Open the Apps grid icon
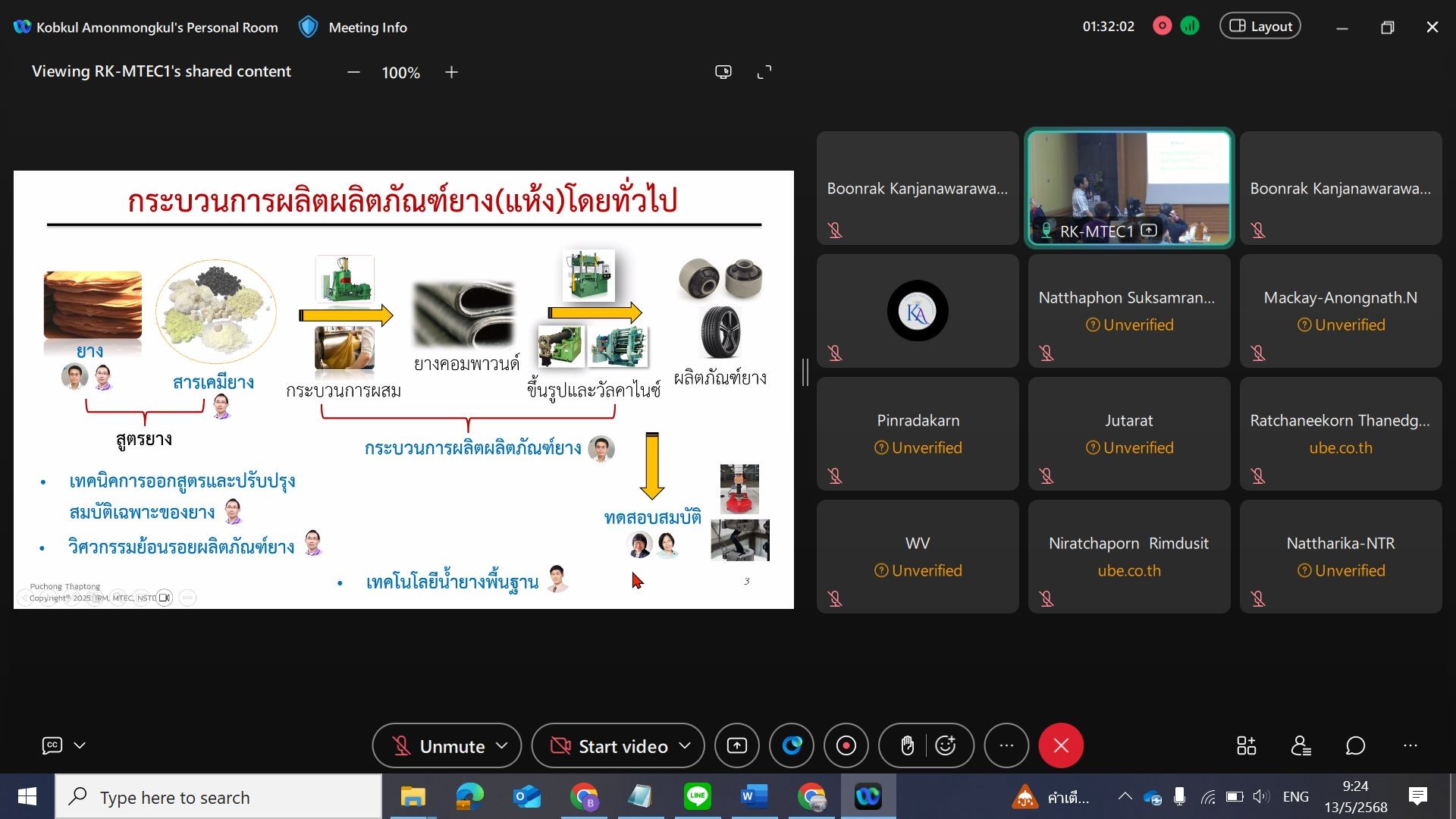This screenshot has height=819, width=1456. click(1246, 746)
